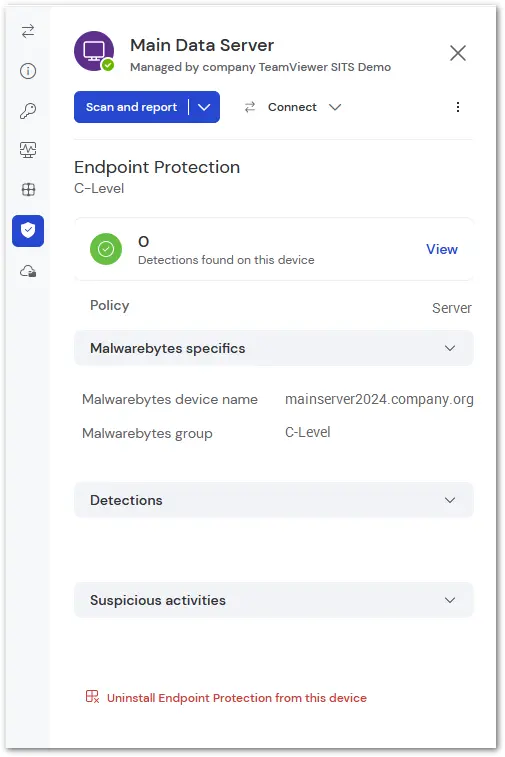Close the Main Data Server panel

[x=458, y=53]
